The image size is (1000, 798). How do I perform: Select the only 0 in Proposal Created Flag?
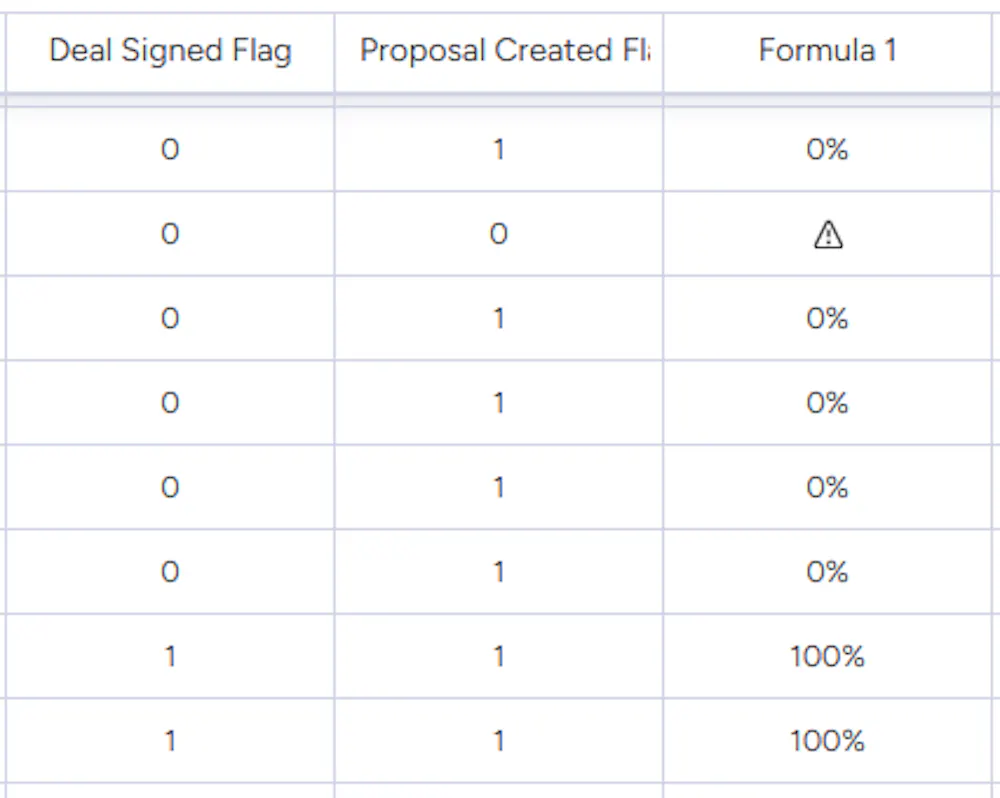498,234
